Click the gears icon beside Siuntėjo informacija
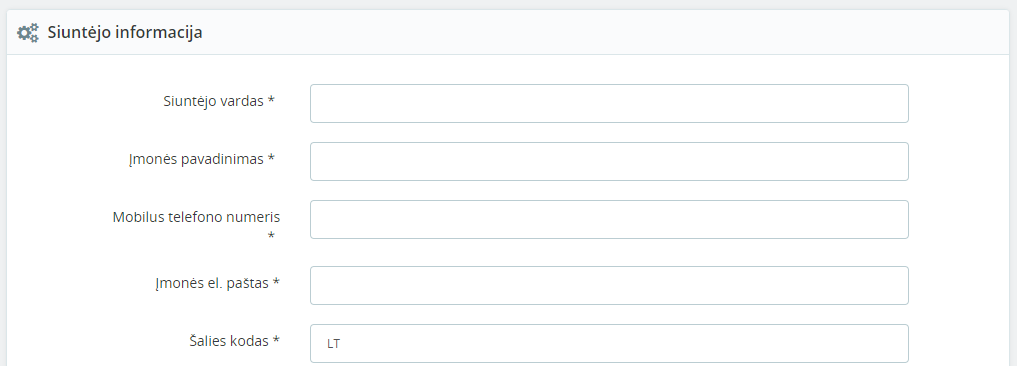Viewport: 1017px width, 366px height. pyautogui.click(x=28, y=32)
